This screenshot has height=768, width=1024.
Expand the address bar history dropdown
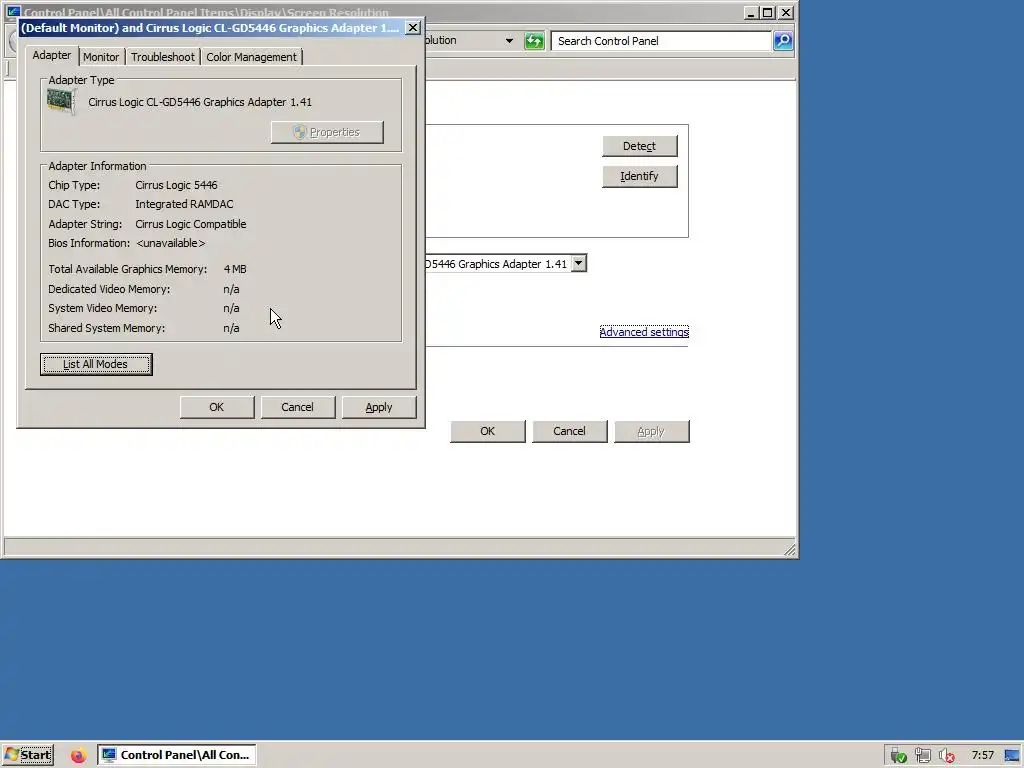(x=509, y=40)
